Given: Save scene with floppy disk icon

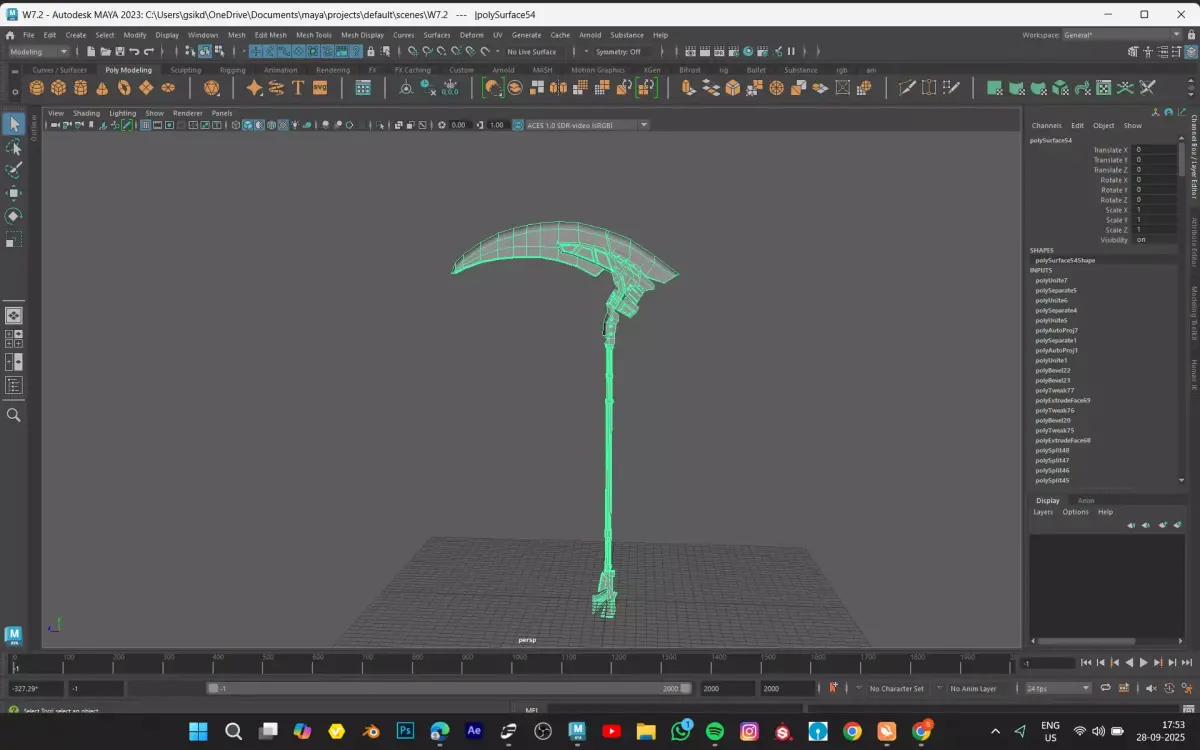Looking at the screenshot, I should [x=120, y=51].
